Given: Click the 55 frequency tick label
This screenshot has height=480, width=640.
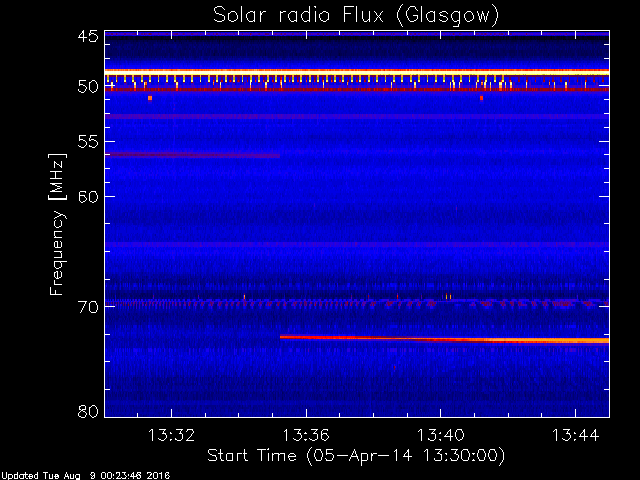Looking at the screenshot, I should click(88, 142).
